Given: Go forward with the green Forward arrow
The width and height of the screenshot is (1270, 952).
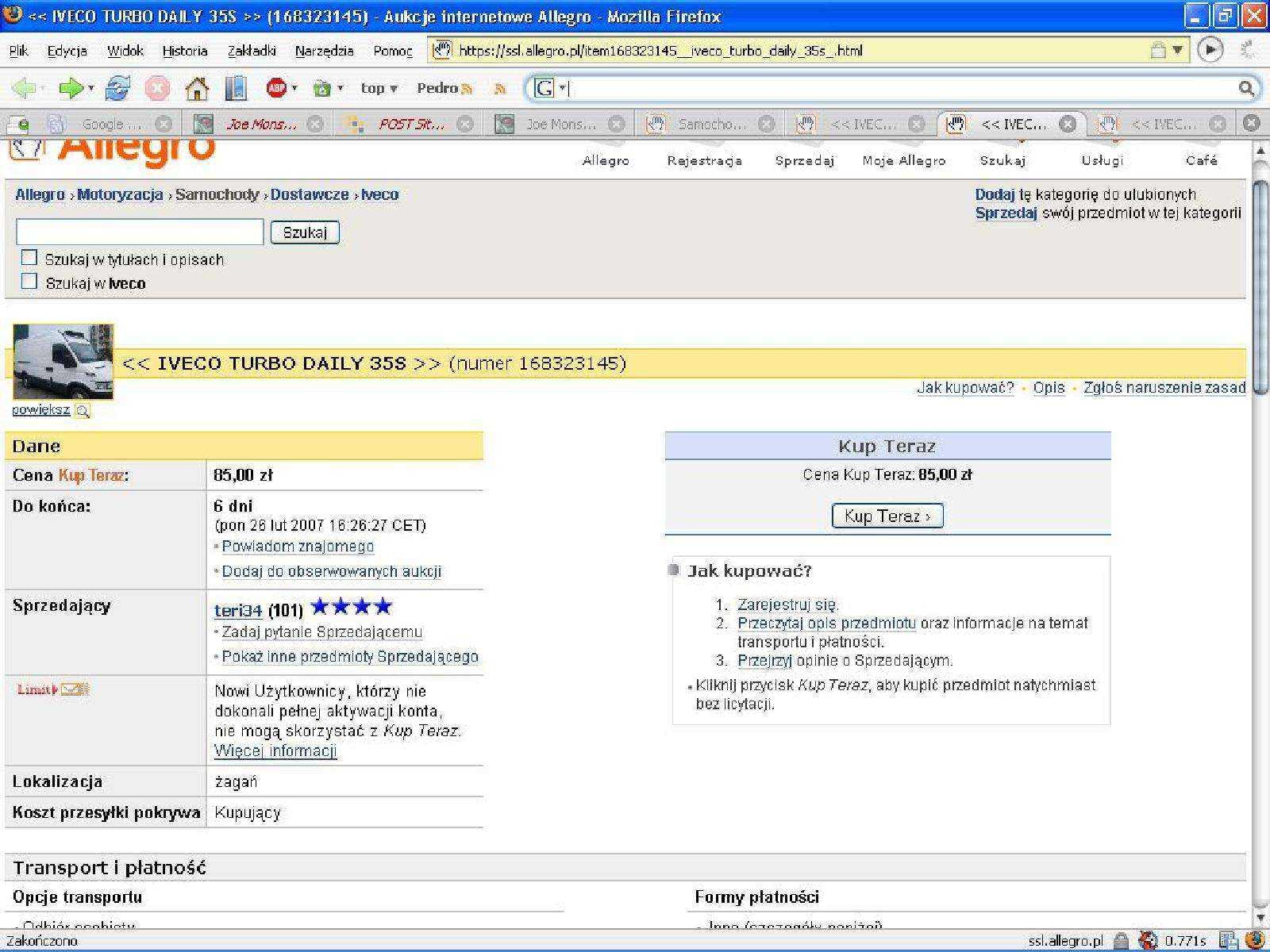Looking at the screenshot, I should pyautogui.click(x=71, y=88).
